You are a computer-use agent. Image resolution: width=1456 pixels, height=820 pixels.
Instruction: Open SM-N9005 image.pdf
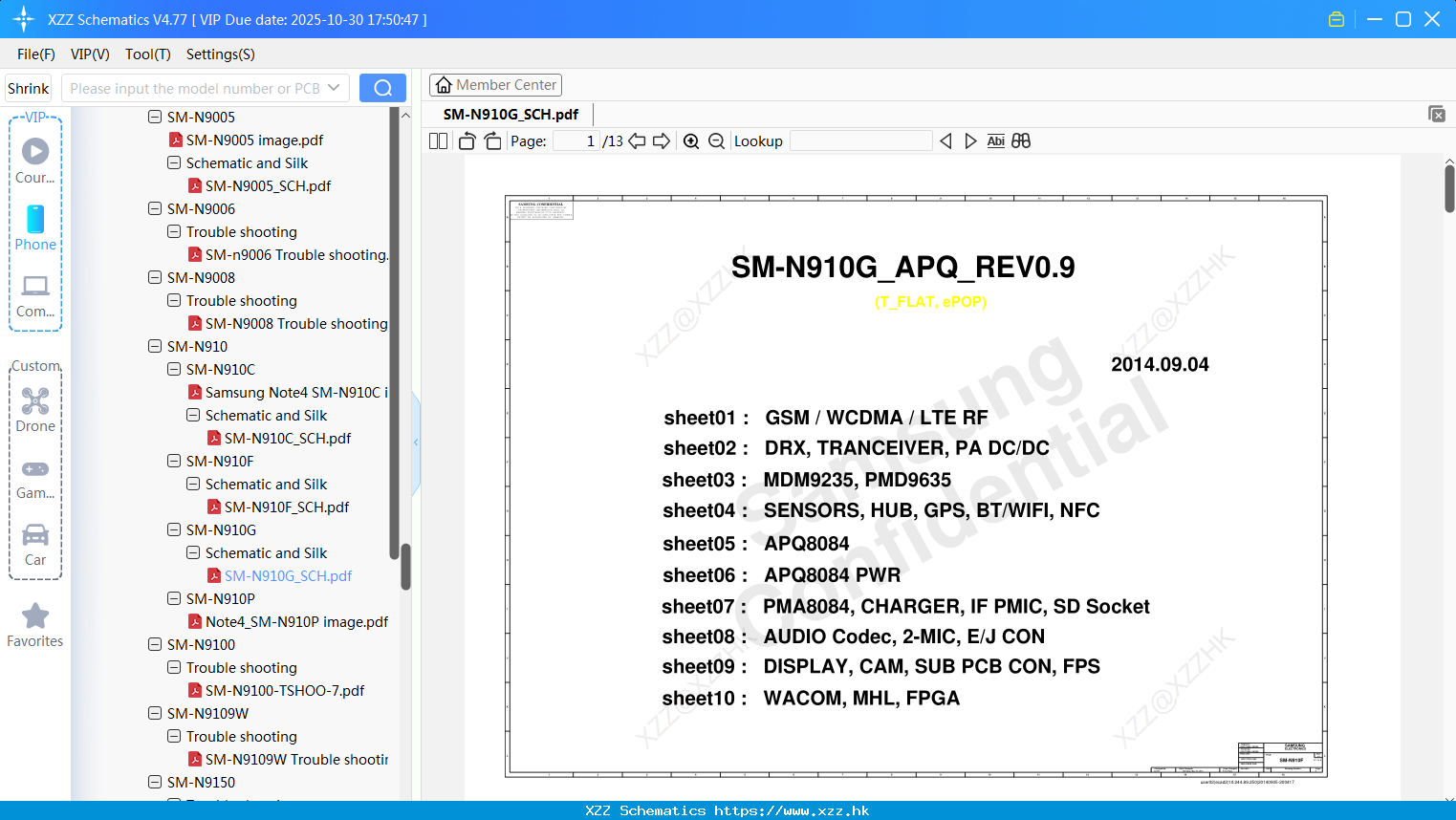[254, 140]
